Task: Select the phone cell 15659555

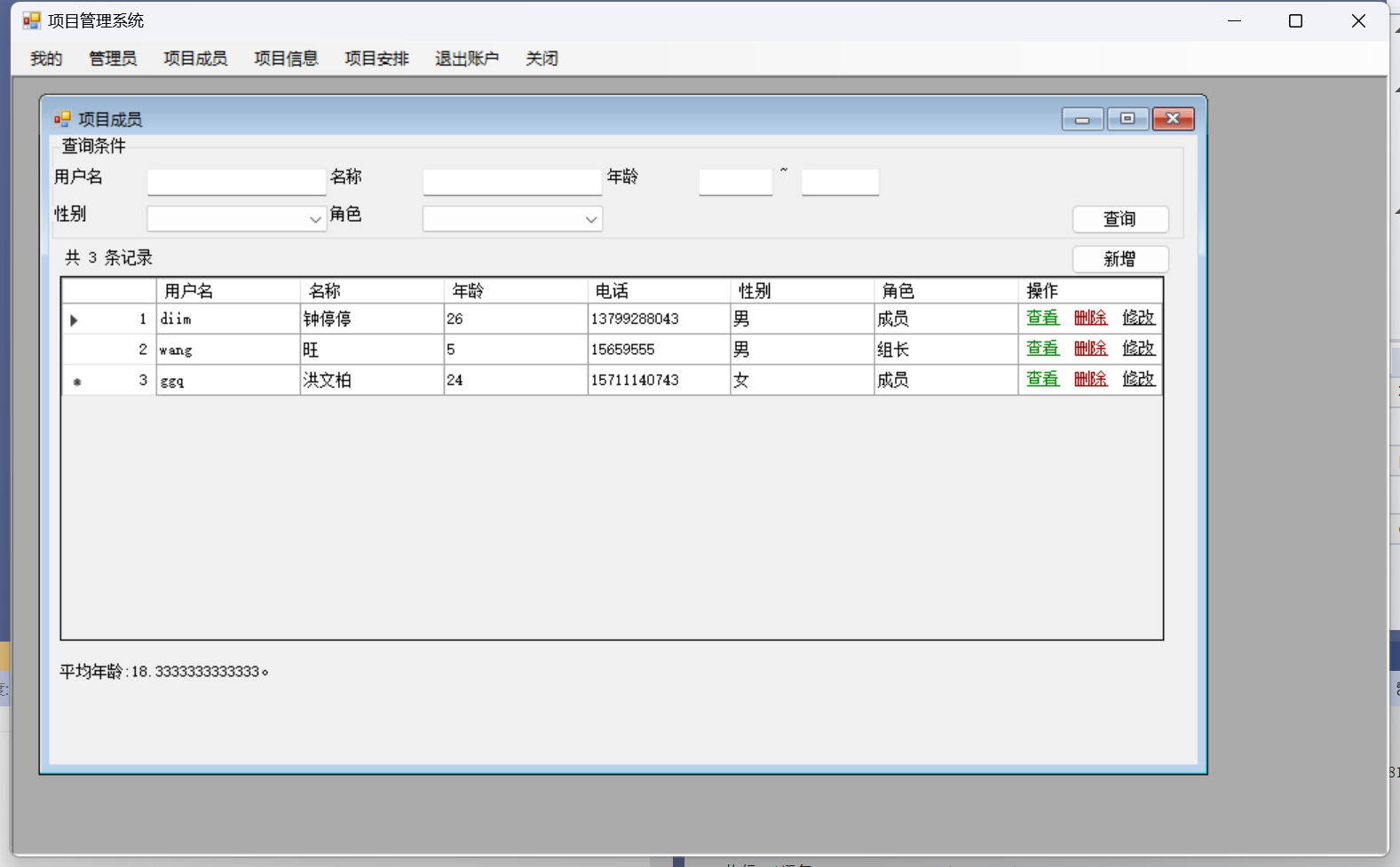Action: (x=659, y=350)
